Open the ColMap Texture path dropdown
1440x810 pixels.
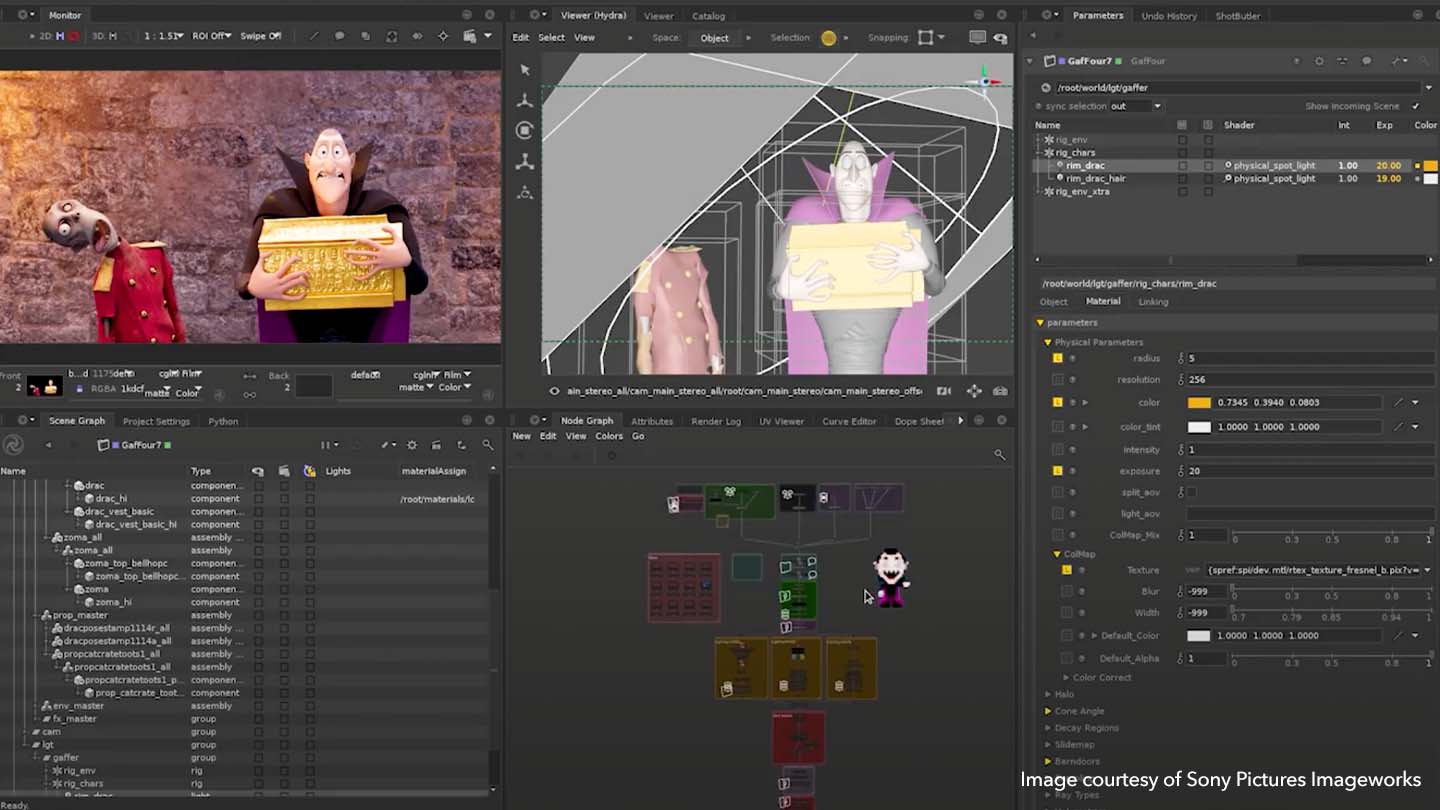(x=1427, y=570)
